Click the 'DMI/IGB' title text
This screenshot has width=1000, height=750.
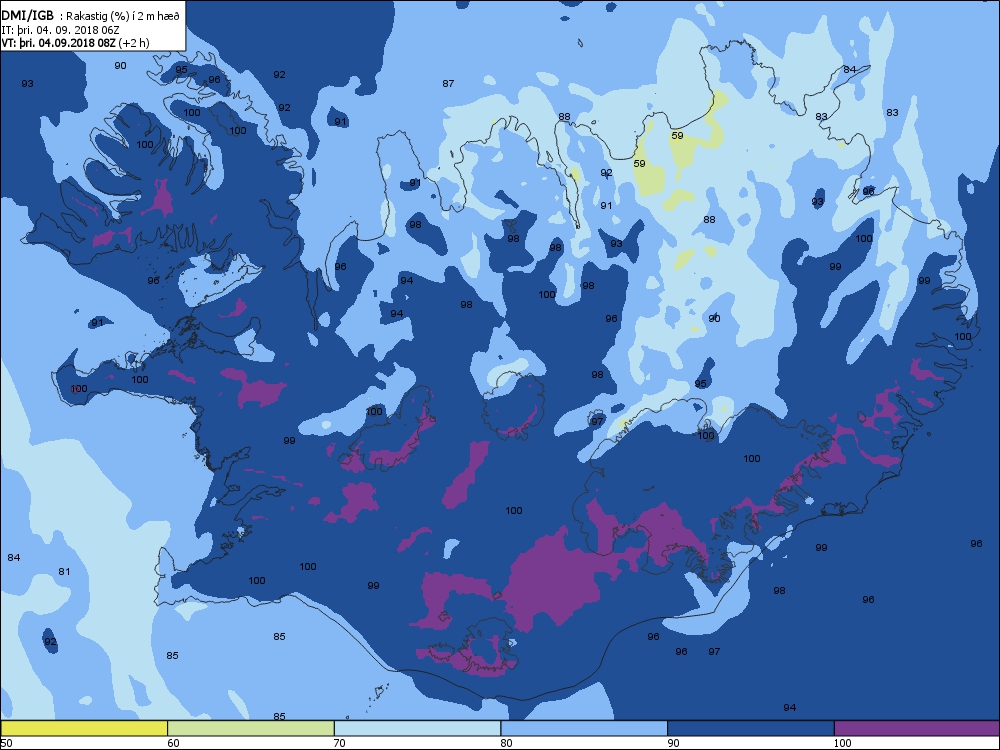pos(28,17)
